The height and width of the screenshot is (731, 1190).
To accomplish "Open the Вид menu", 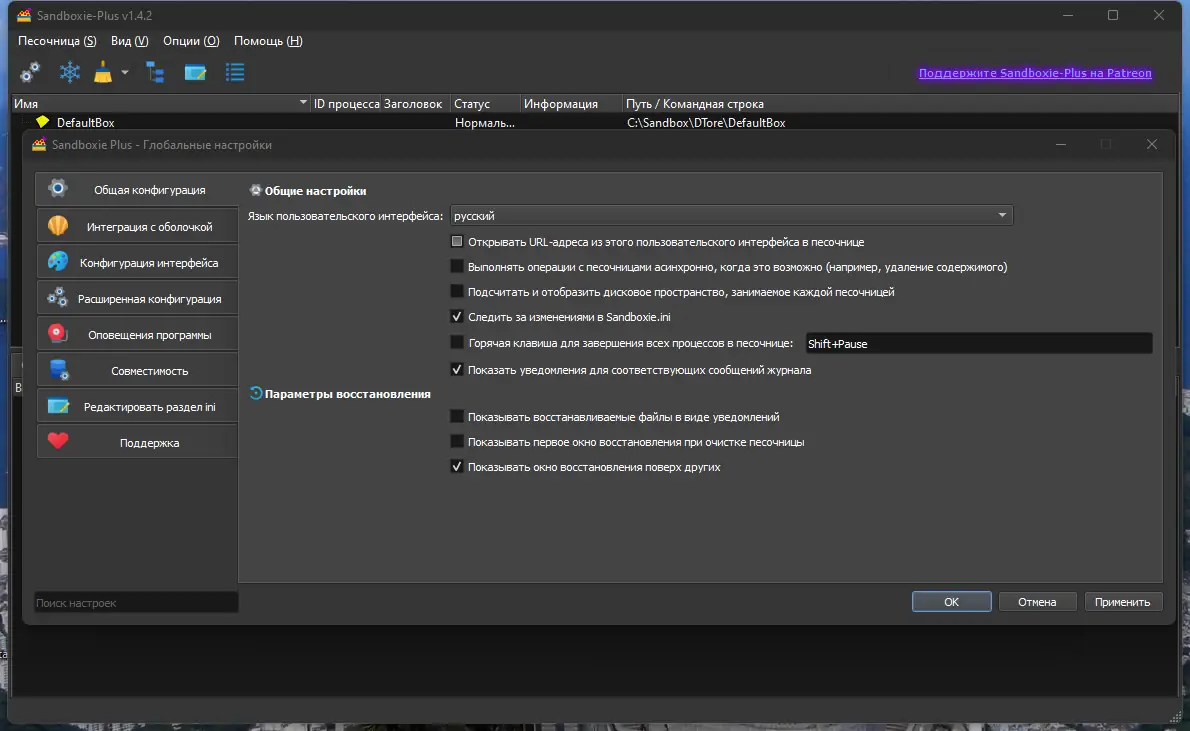I will (x=129, y=41).
